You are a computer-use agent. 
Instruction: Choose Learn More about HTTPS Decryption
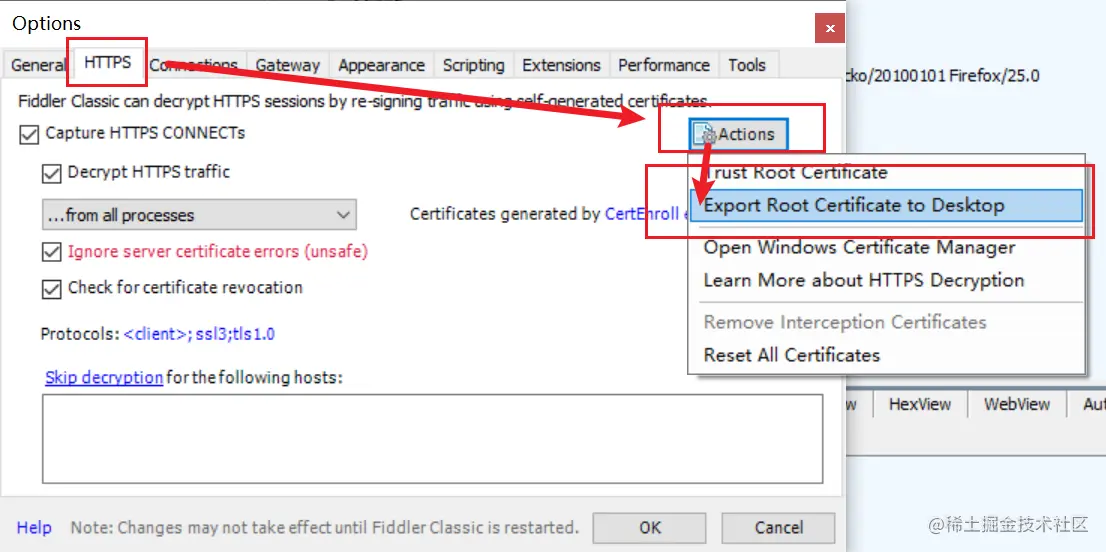886,280
